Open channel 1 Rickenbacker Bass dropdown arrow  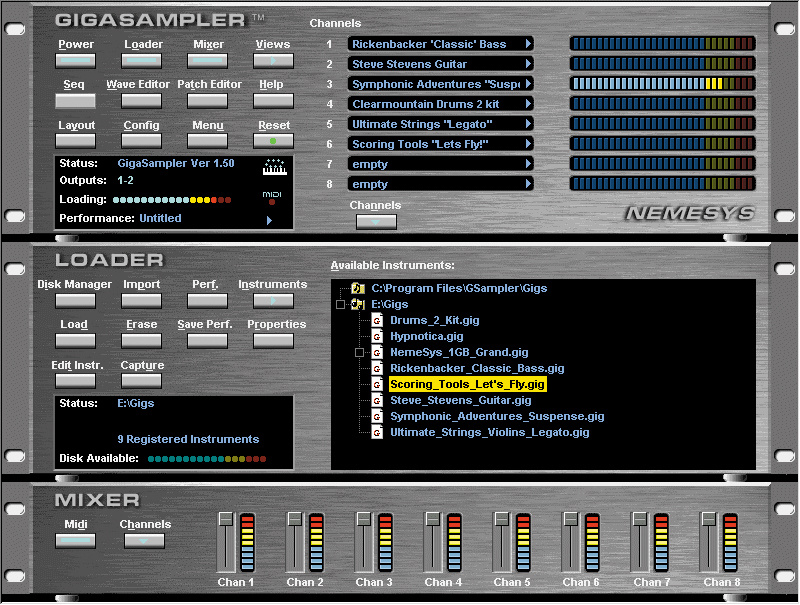click(528, 44)
